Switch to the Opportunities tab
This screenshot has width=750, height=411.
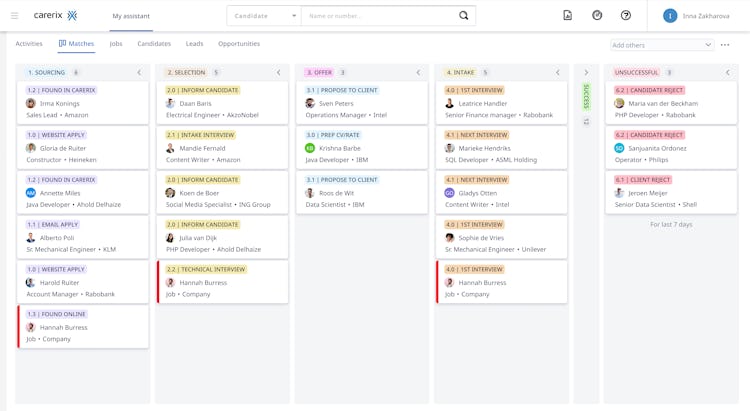(238, 44)
